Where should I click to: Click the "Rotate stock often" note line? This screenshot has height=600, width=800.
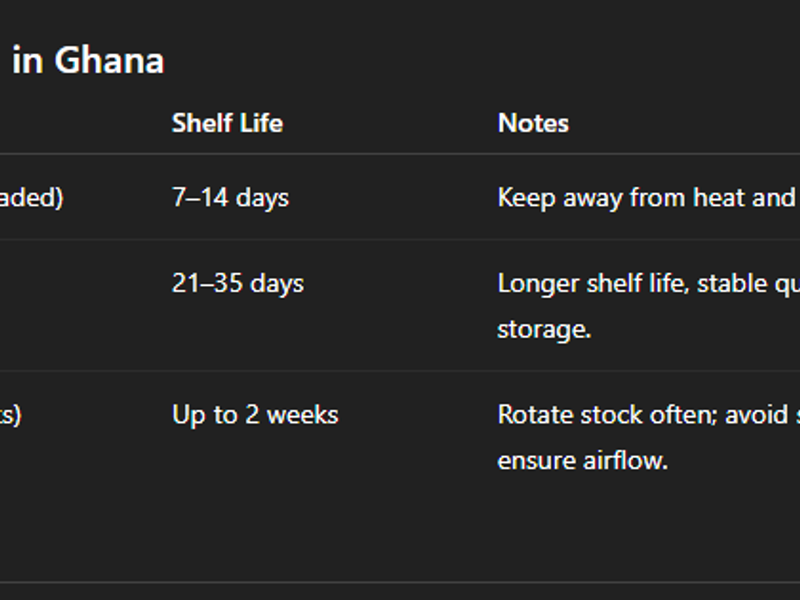647,415
